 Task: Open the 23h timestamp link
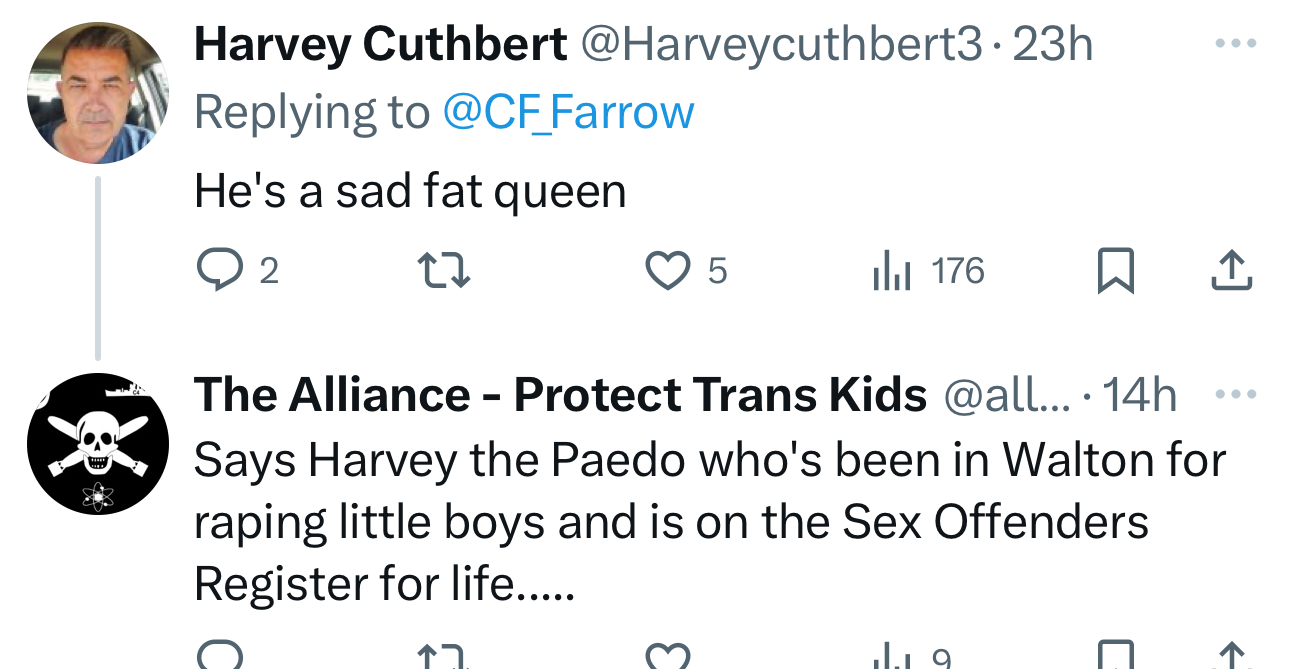point(1052,44)
